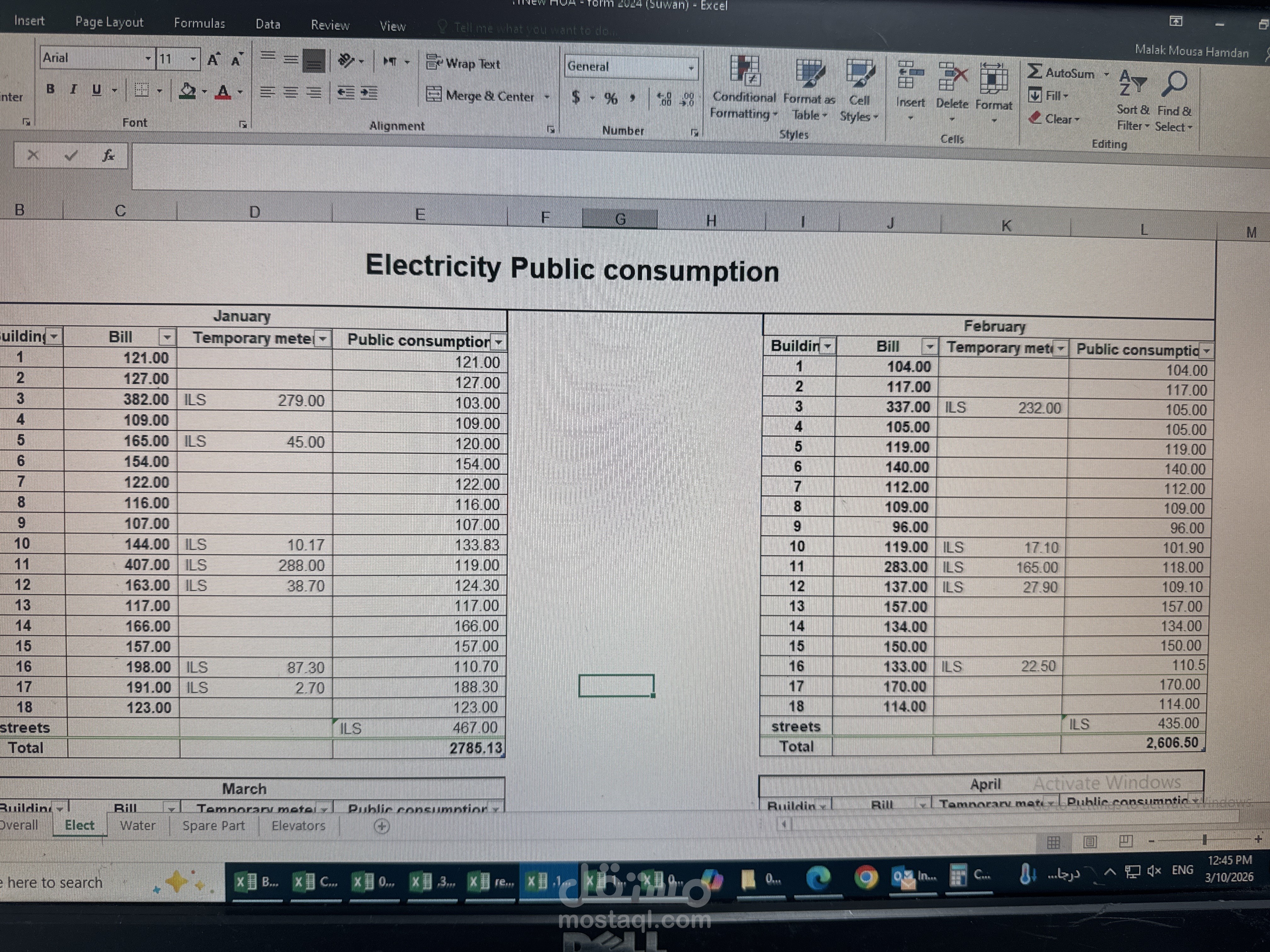
Task: Open the Arial font name dropdown
Action: 147,58
